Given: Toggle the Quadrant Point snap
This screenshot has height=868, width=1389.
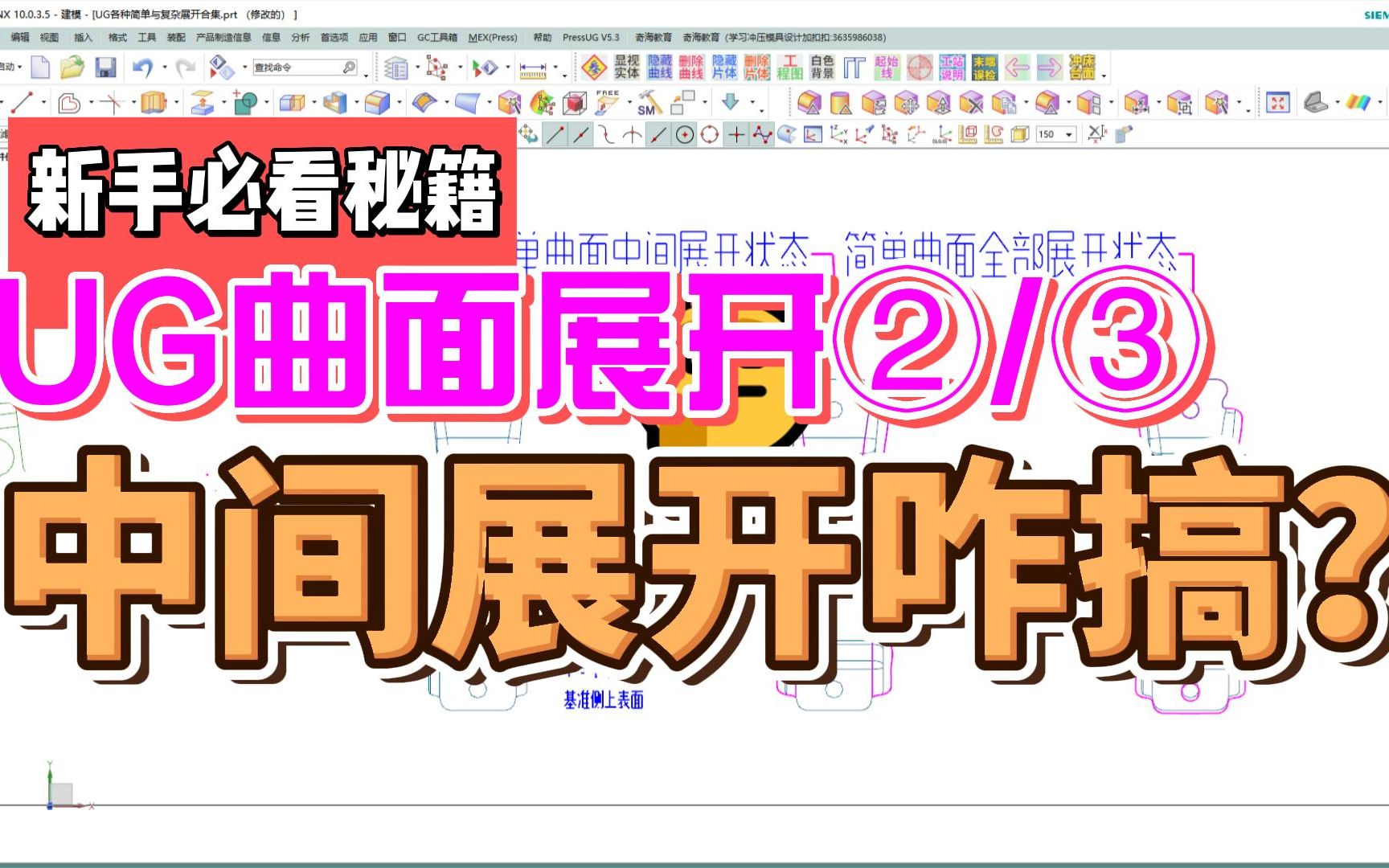Looking at the screenshot, I should point(710,135).
